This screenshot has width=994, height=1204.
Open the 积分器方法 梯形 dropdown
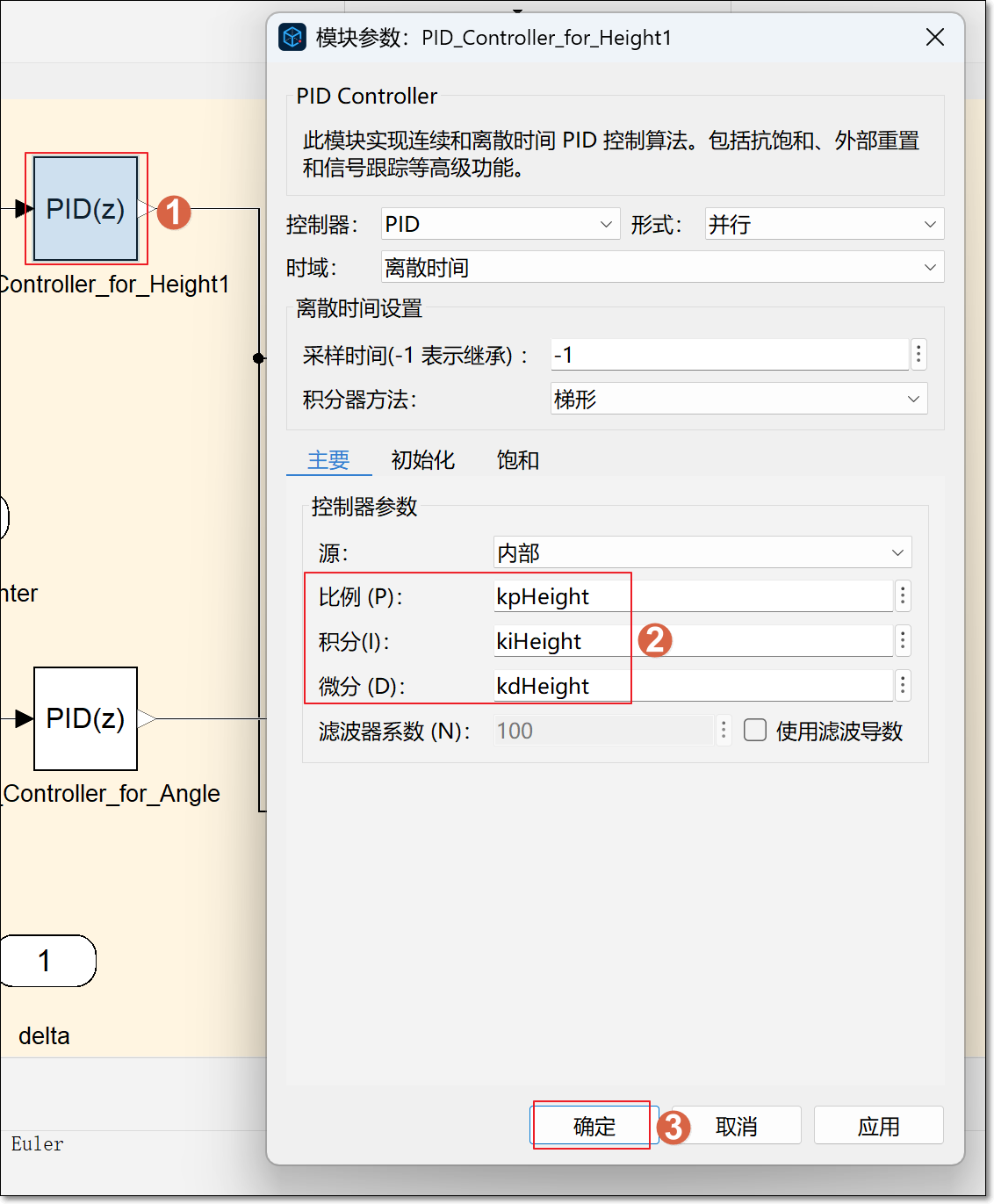pyautogui.click(x=738, y=399)
